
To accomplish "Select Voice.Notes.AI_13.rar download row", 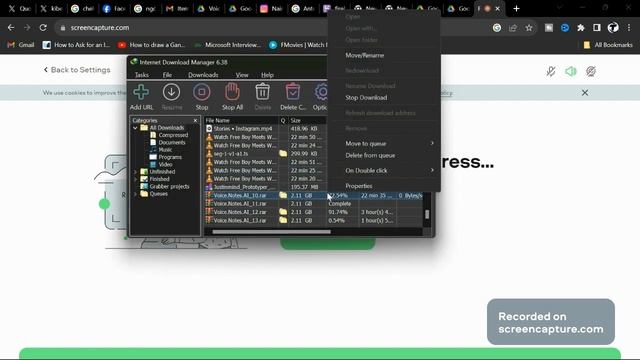I will coord(313,220).
